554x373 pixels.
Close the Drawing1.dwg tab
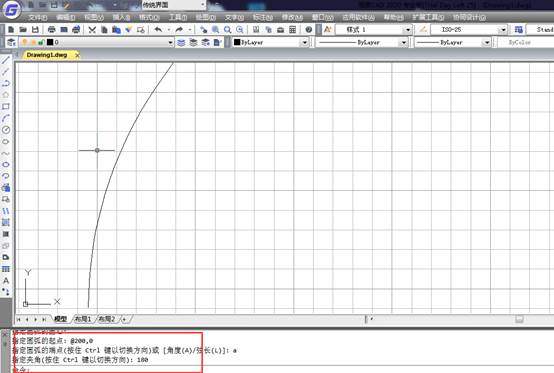77,55
